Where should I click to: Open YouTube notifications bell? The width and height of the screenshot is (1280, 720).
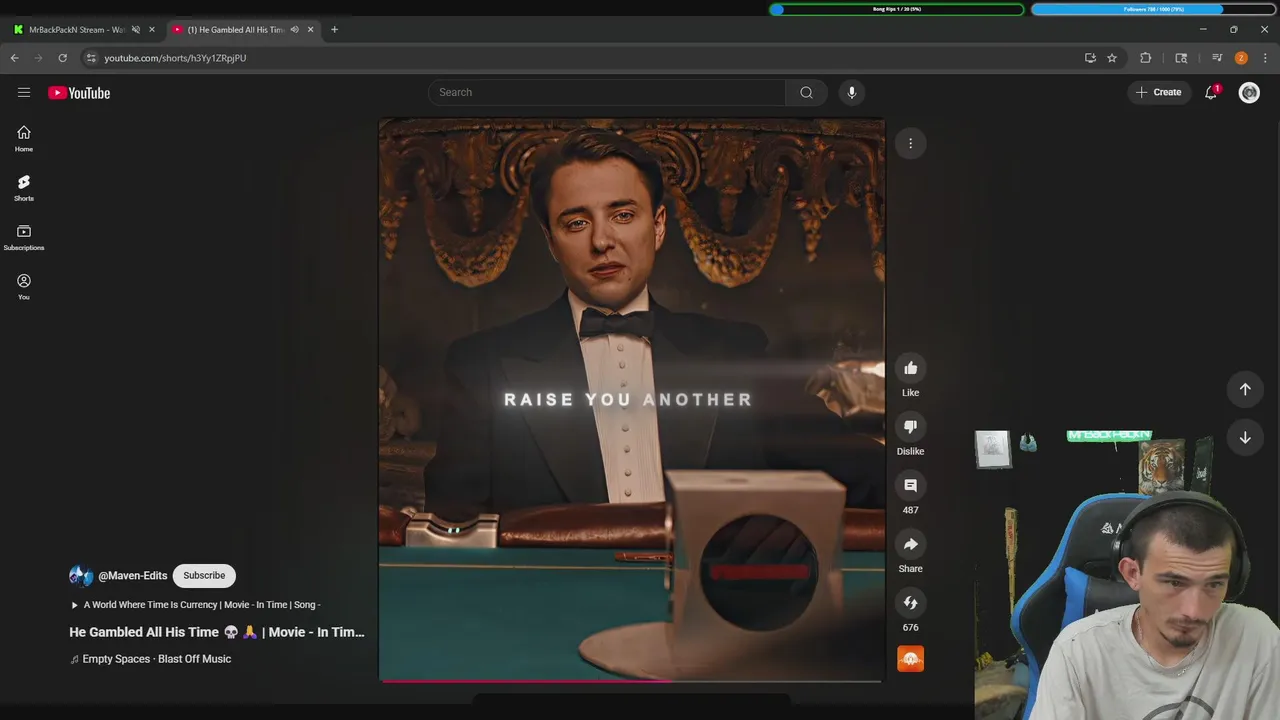point(1211,92)
